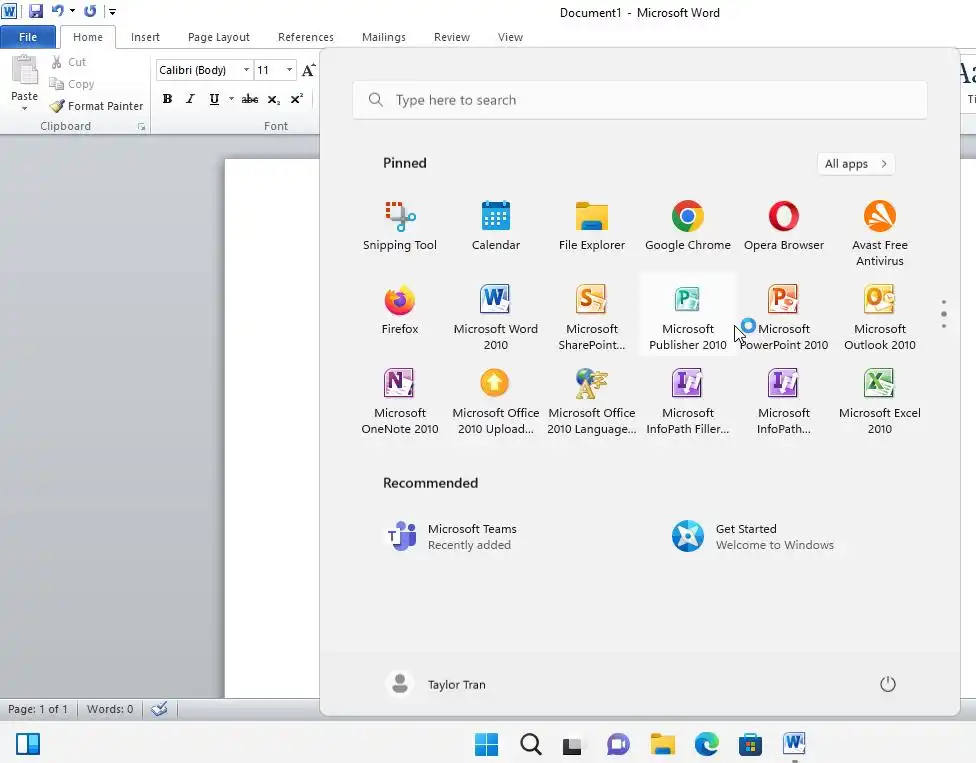The image size is (976, 763).
Task: Grow font size in Word
Action: click(308, 70)
